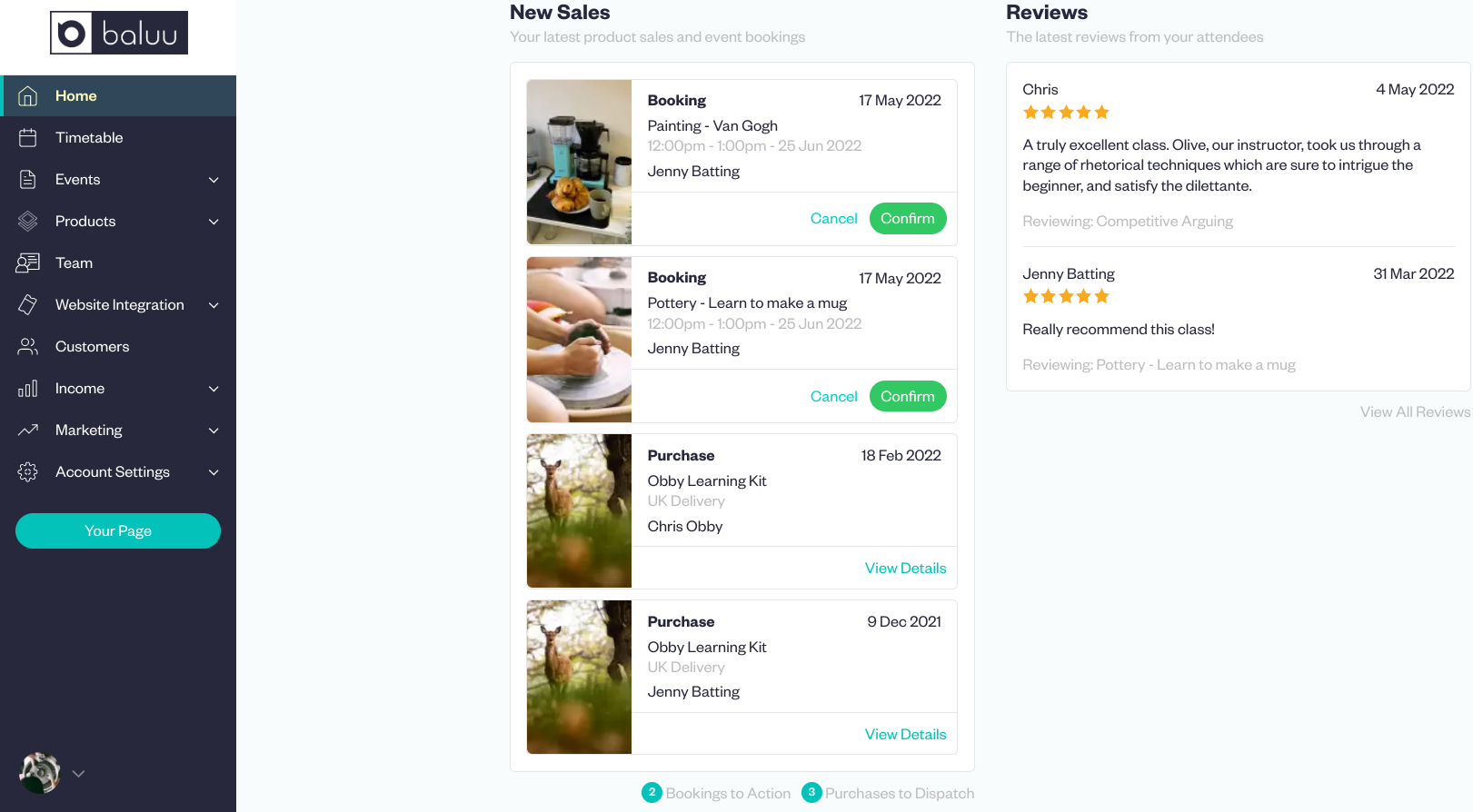Image resolution: width=1473 pixels, height=812 pixels.
Task: Select the Team members icon
Action: 28,262
